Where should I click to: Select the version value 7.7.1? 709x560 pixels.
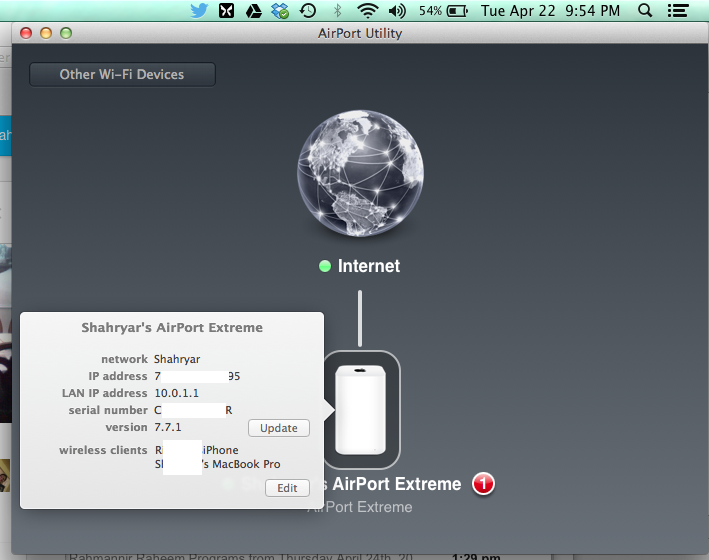click(168, 427)
